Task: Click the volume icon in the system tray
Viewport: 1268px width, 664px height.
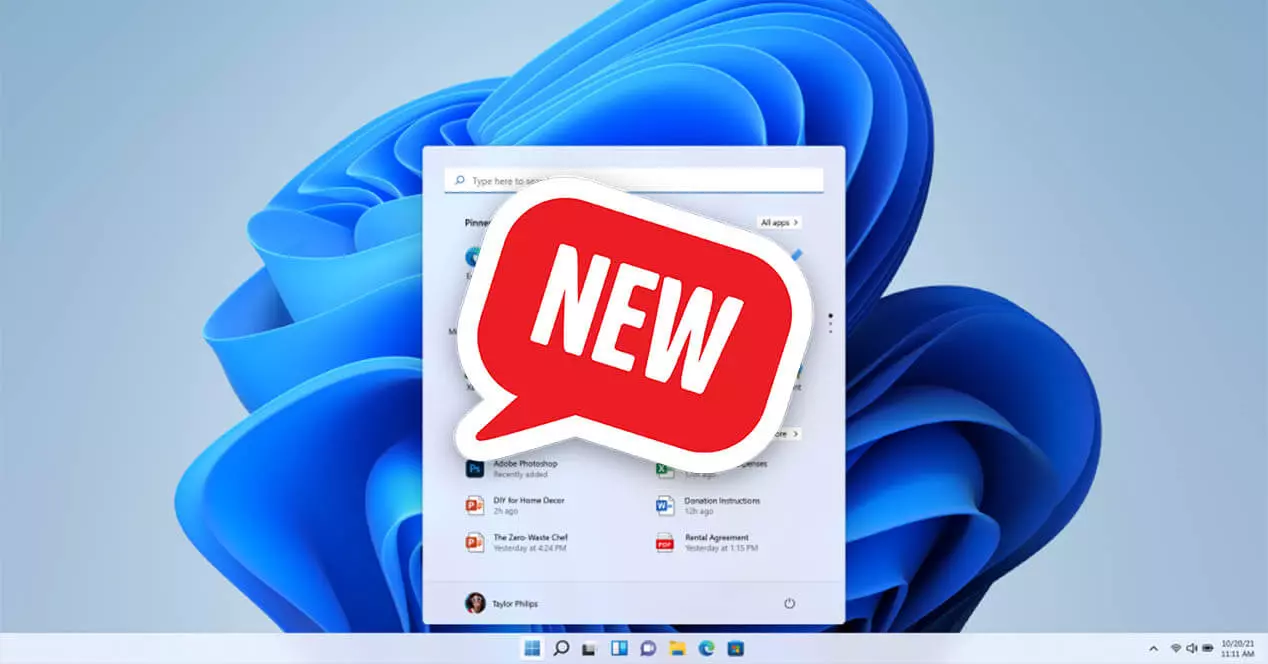Action: pyautogui.click(x=1191, y=648)
